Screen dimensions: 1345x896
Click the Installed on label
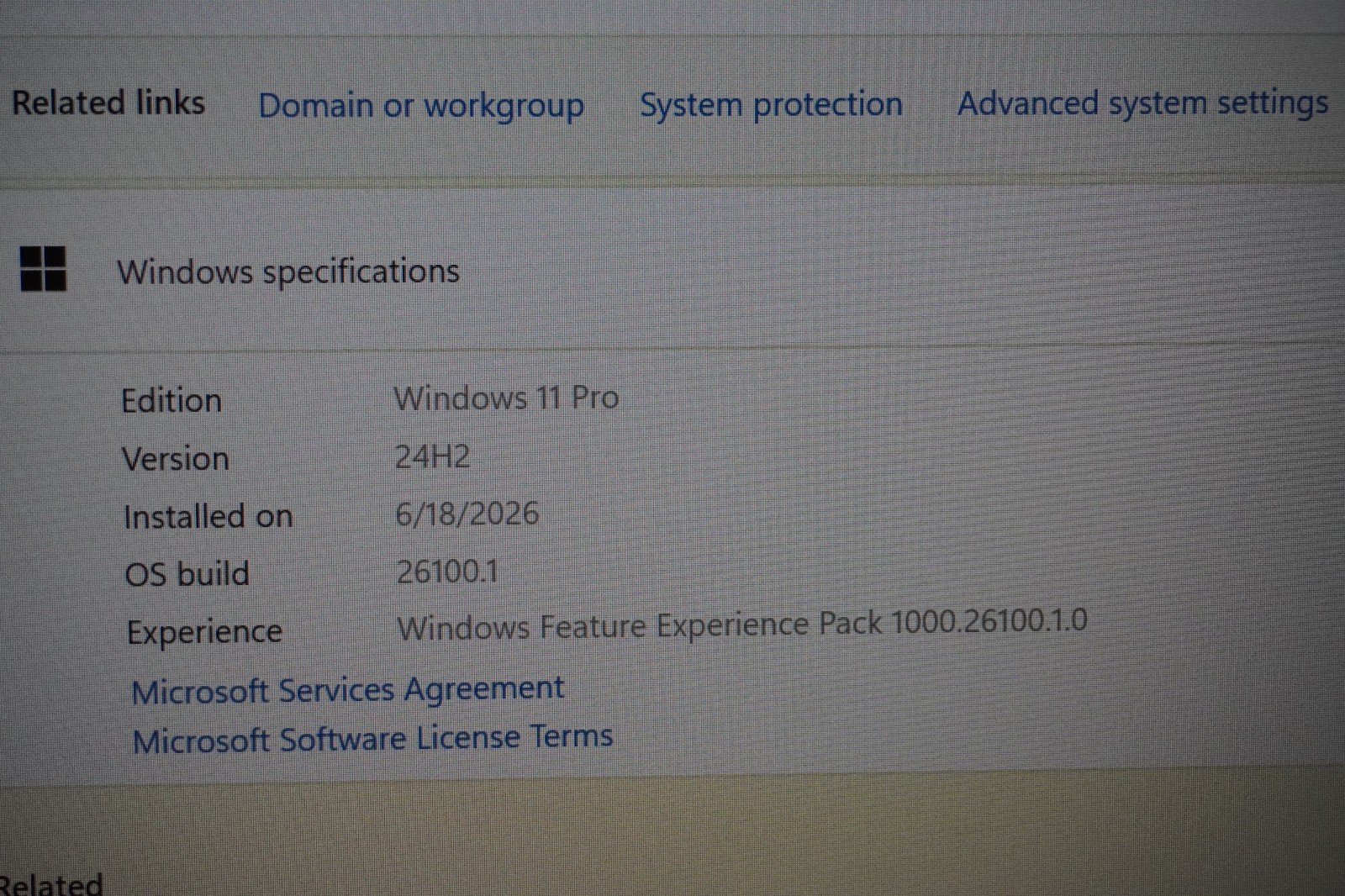[208, 516]
